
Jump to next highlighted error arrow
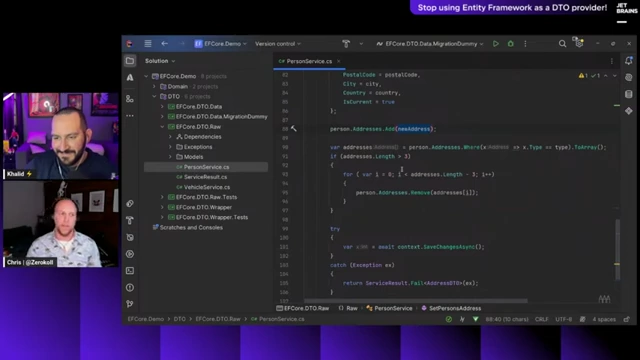(x=615, y=76)
